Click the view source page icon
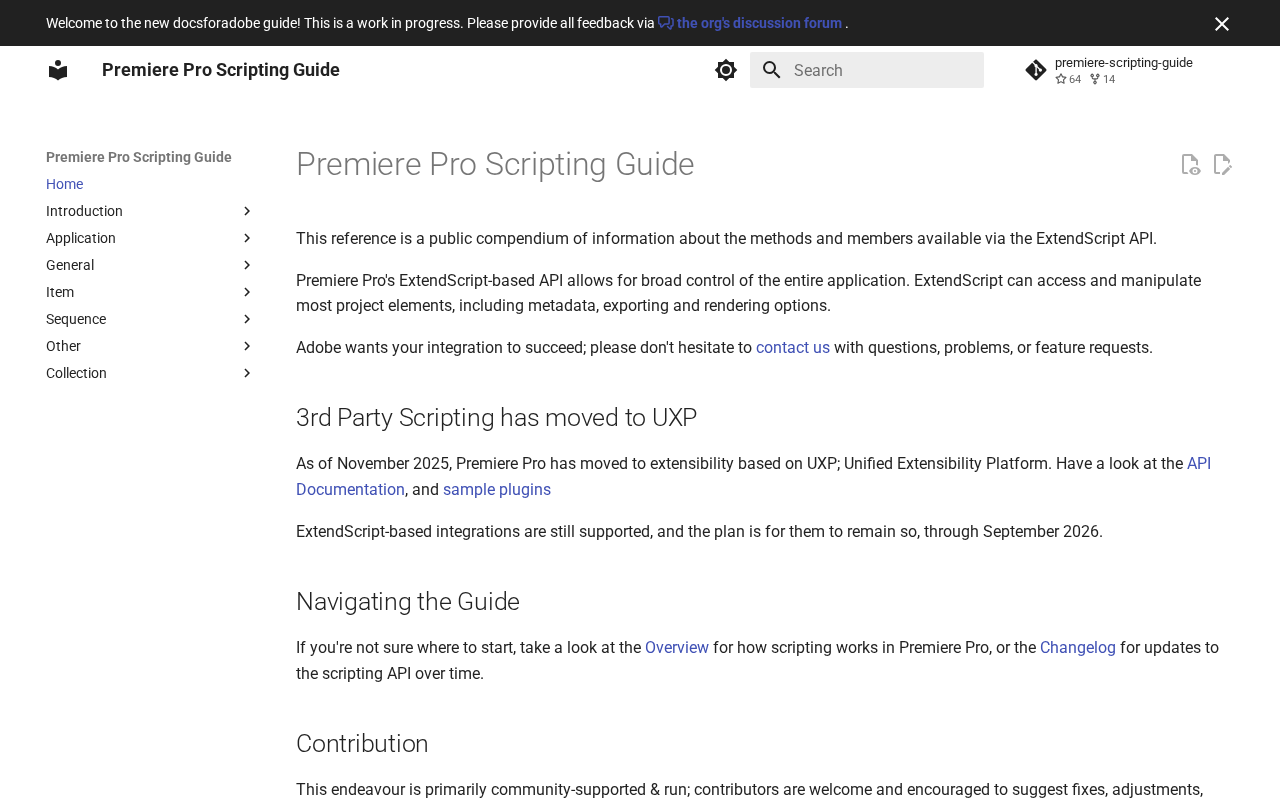This screenshot has width=1280, height=800. [x=1190, y=165]
